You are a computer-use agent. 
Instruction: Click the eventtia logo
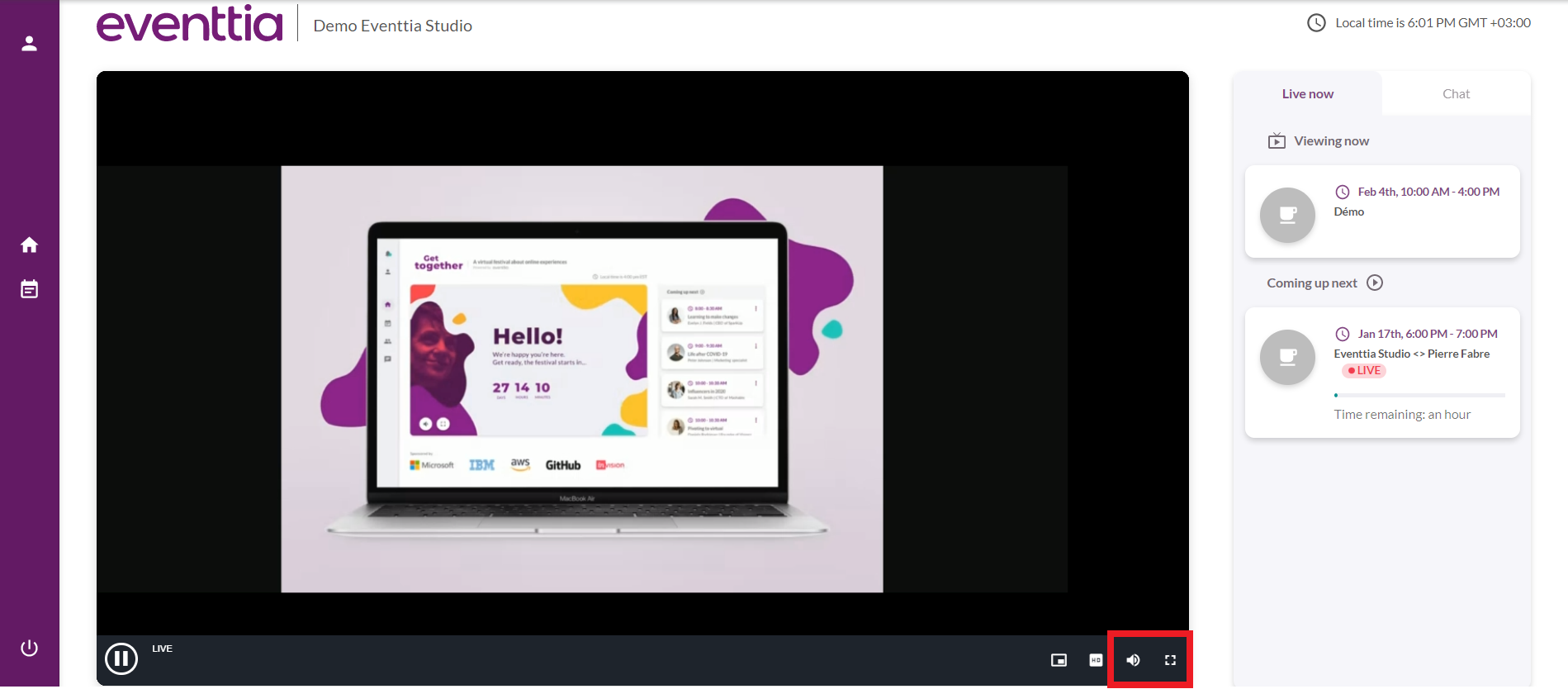(x=190, y=24)
